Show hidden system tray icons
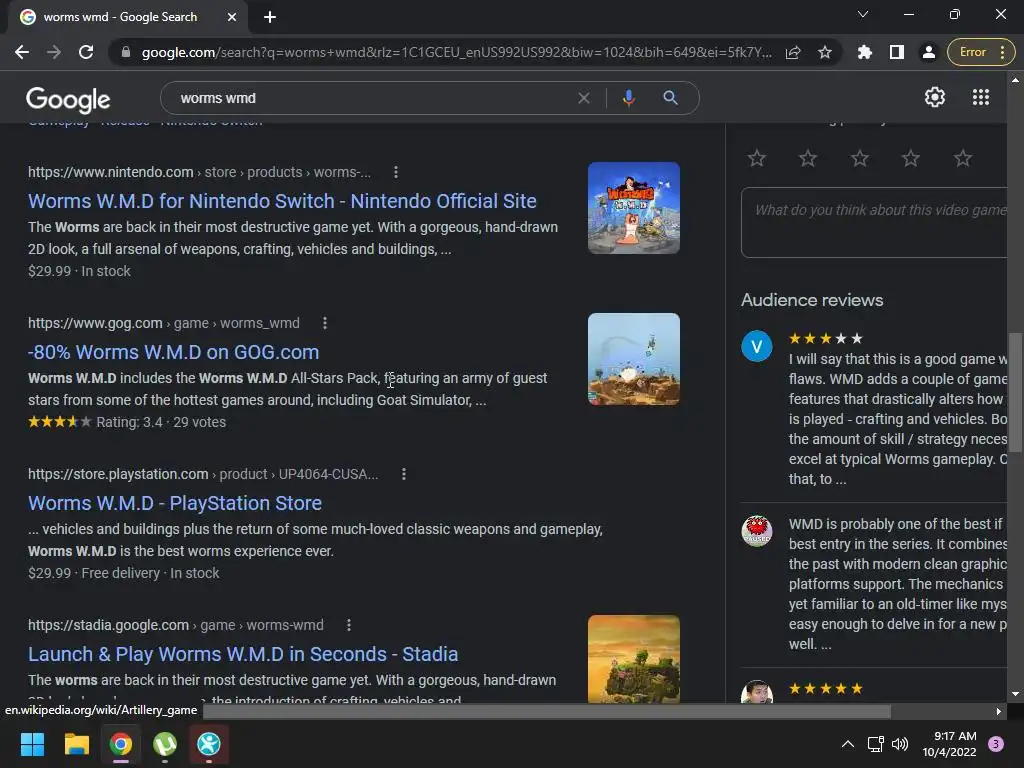Viewport: 1024px width, 768px height. 848,744
